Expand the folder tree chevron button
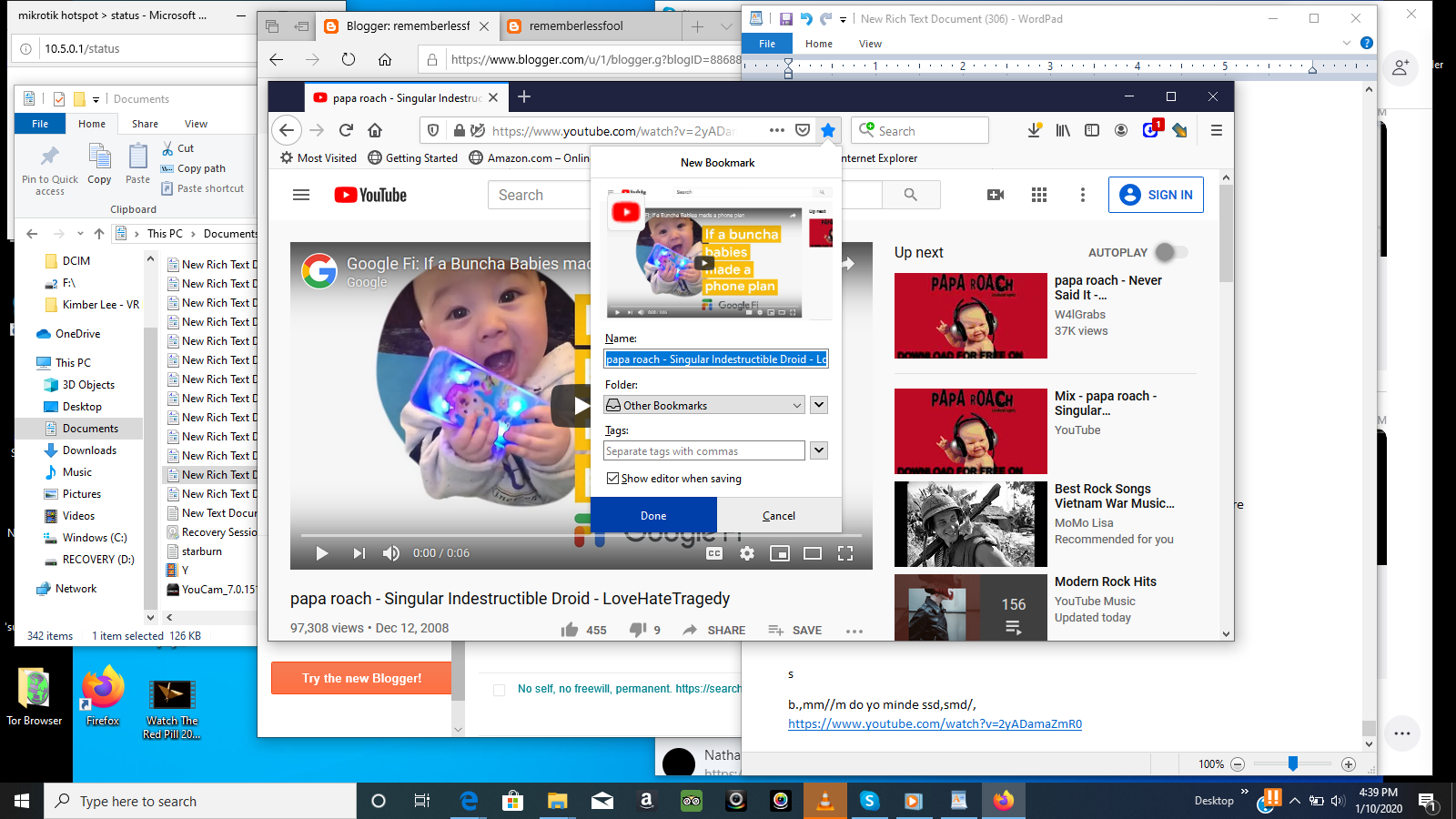This screenshot has width=1456, height=819. 819,405
